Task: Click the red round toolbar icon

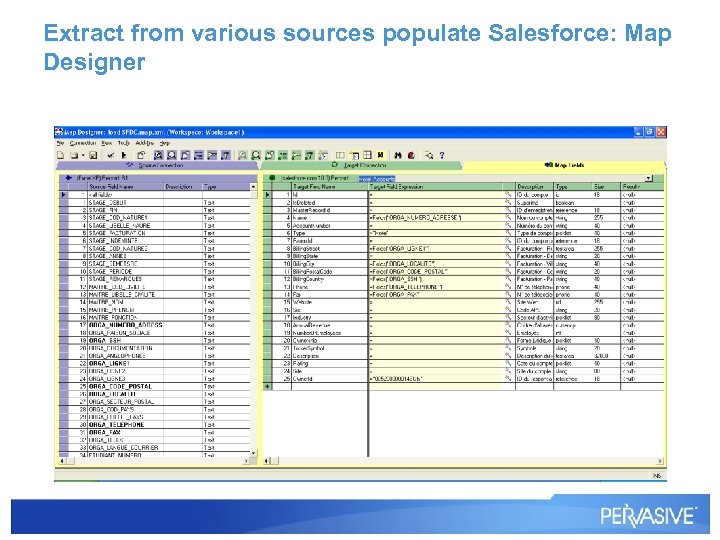Action: [x=411, y=155]
